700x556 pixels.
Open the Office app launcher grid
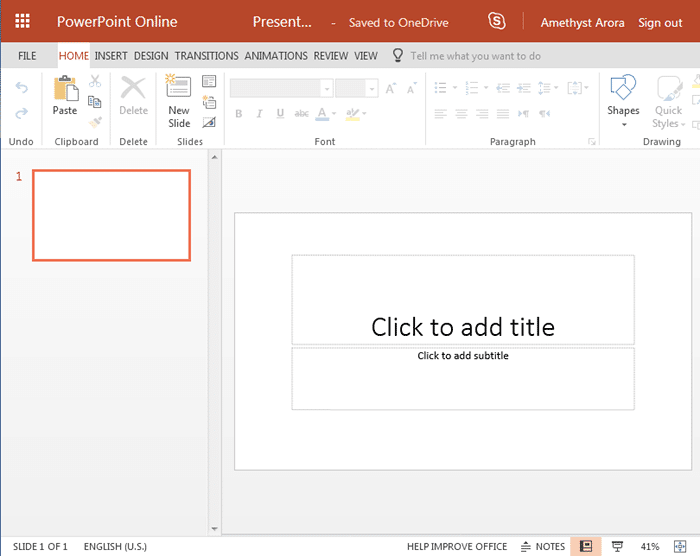[x=22, y=21]
